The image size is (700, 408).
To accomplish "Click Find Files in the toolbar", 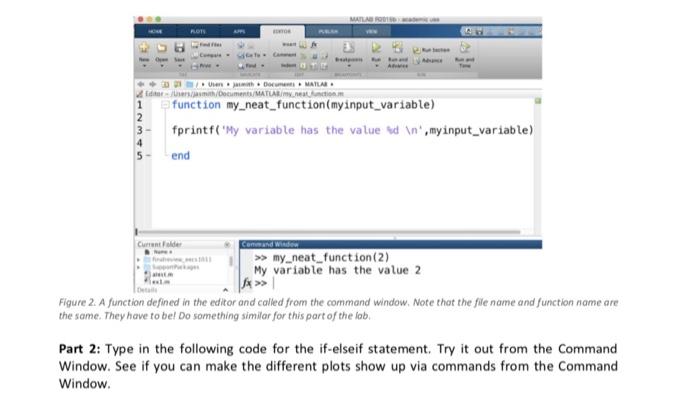I will click(x=206, y=45).
